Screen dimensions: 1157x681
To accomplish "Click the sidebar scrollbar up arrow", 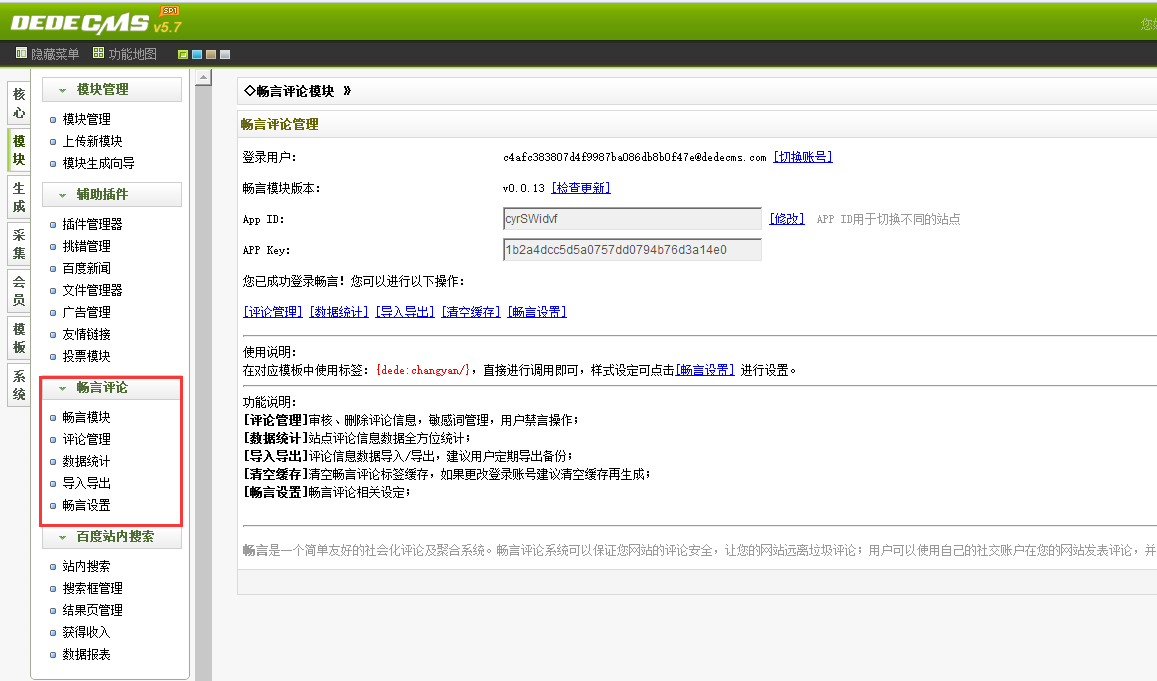I will click(204, 77).
